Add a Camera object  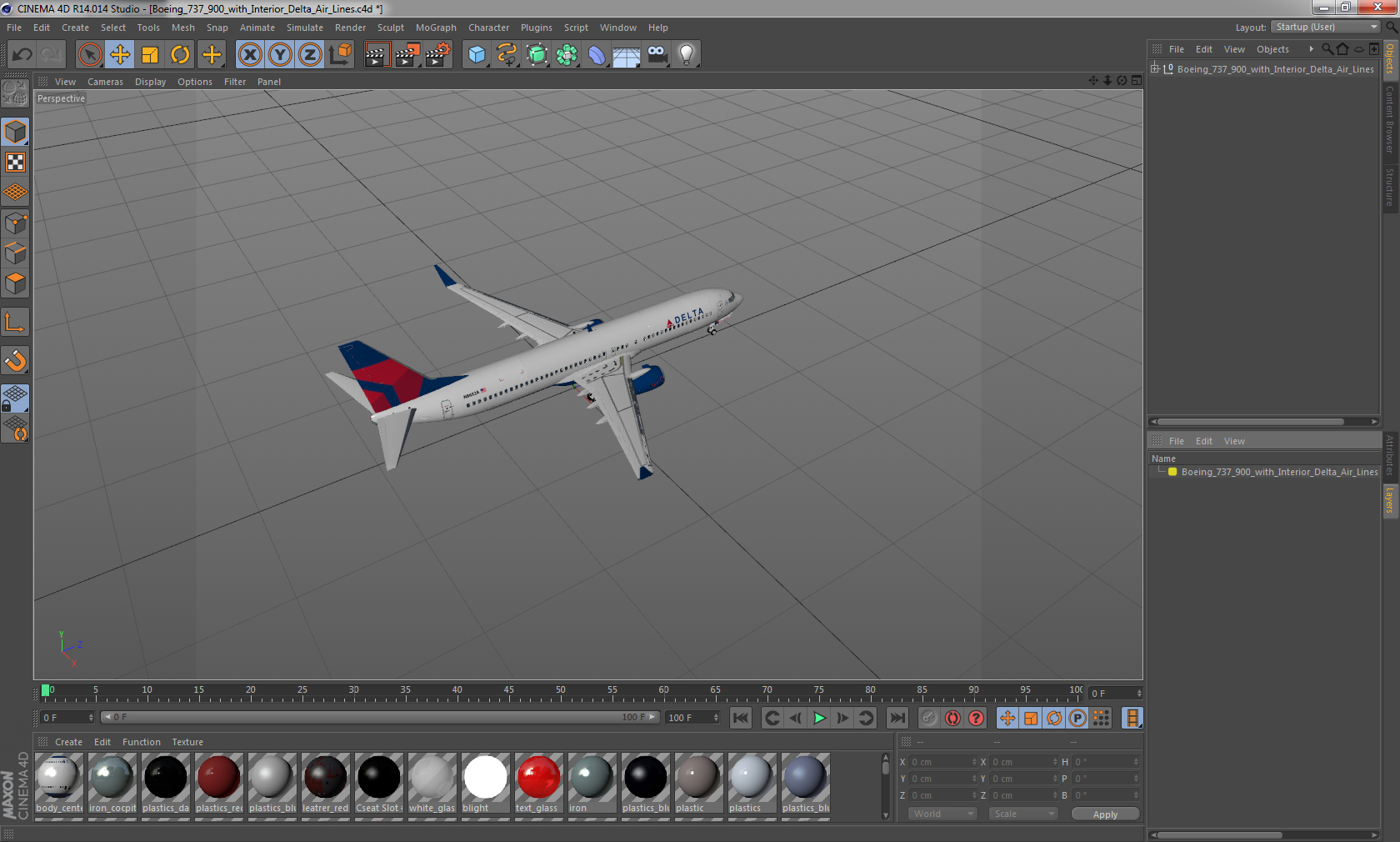657,55
